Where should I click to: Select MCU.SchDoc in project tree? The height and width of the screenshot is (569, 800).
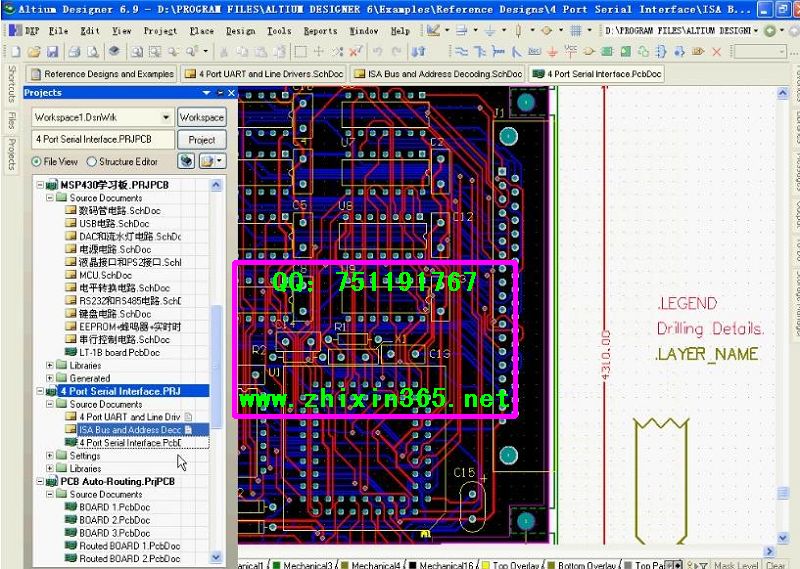tap(105, 275)
